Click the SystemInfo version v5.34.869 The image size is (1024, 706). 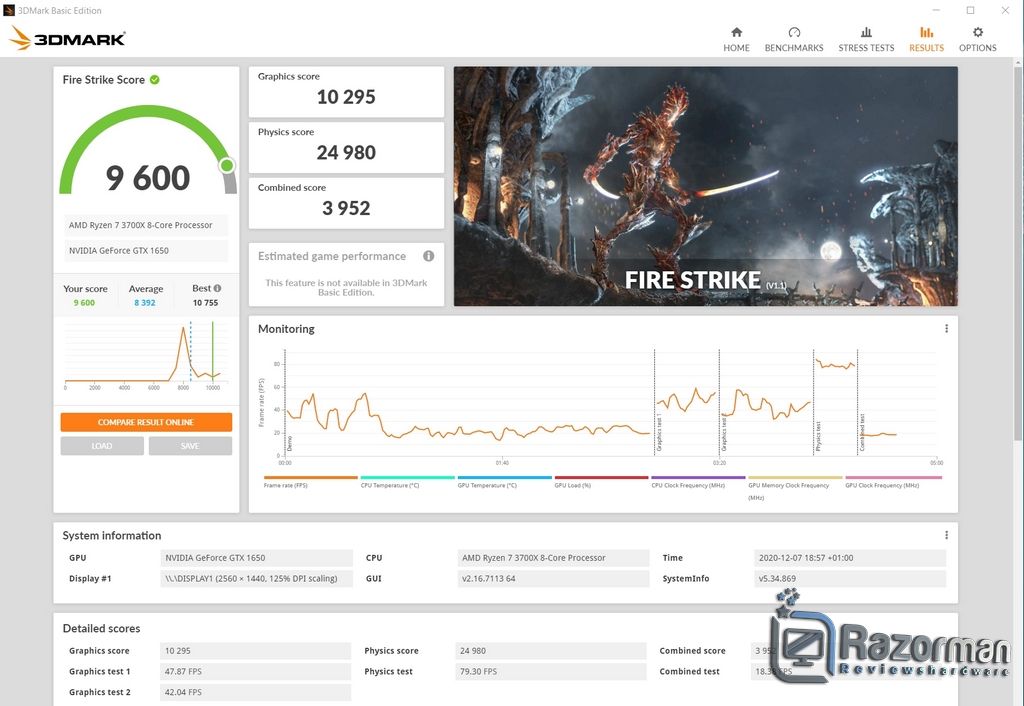click(x=850, y=579)
